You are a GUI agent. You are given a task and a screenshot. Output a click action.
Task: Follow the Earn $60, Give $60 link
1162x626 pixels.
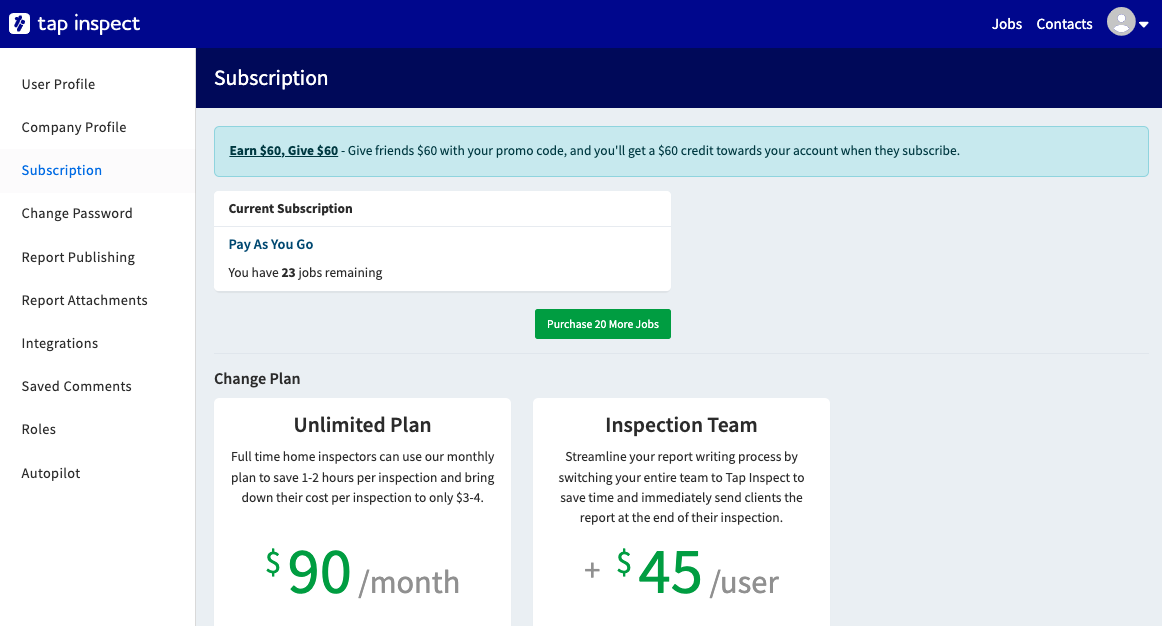[284, 150]
